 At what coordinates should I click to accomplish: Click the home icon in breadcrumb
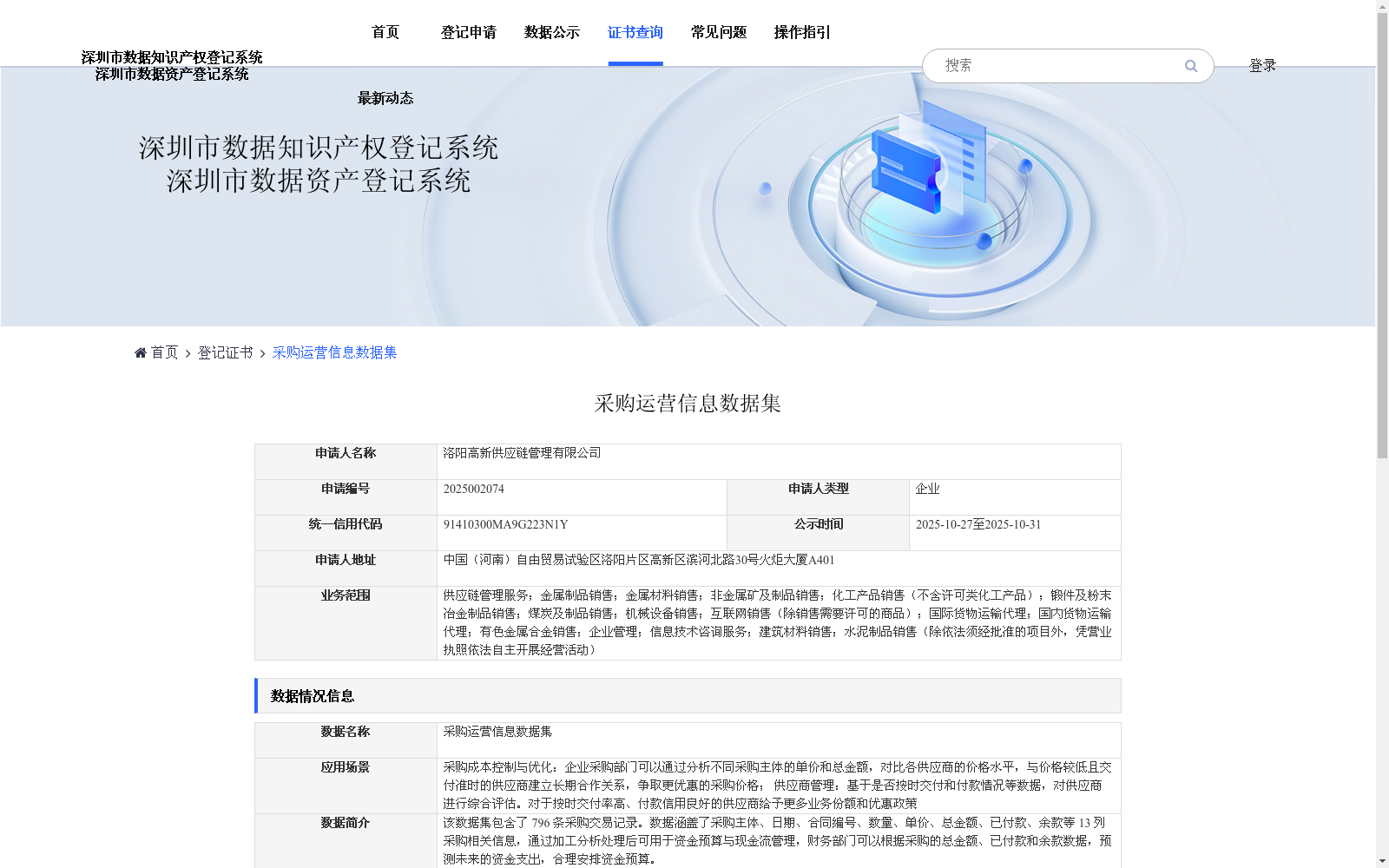(141, 352)
